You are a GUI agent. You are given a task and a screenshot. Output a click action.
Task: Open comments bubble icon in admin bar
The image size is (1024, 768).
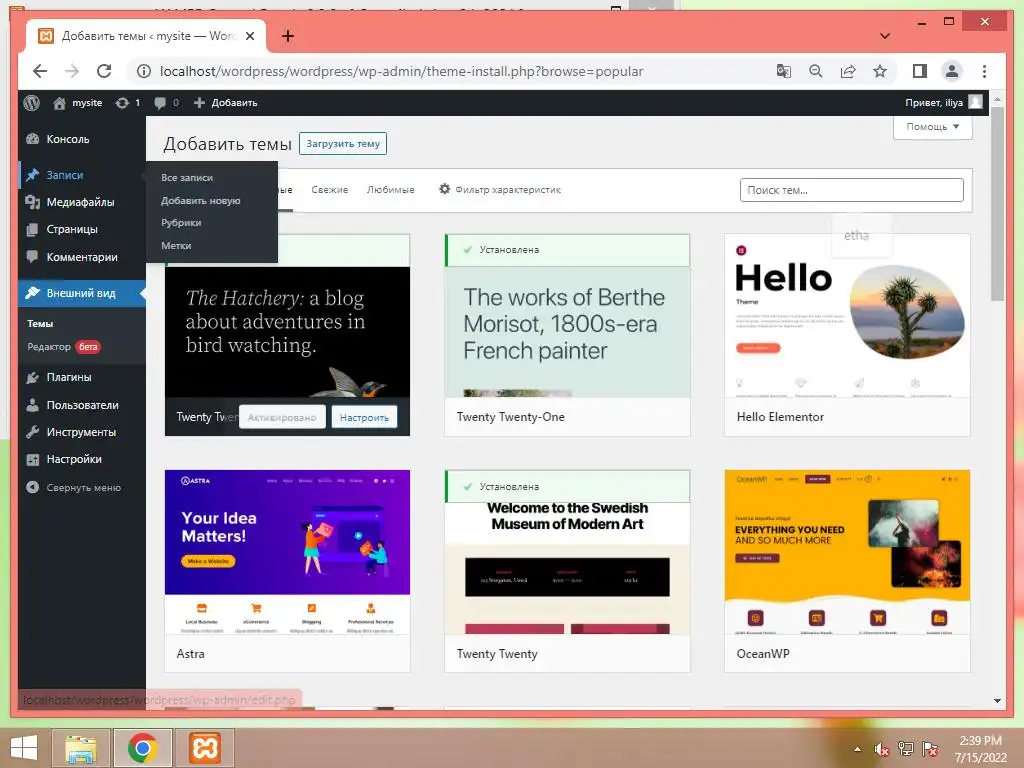pyautogui.click(x=167, y=103)
